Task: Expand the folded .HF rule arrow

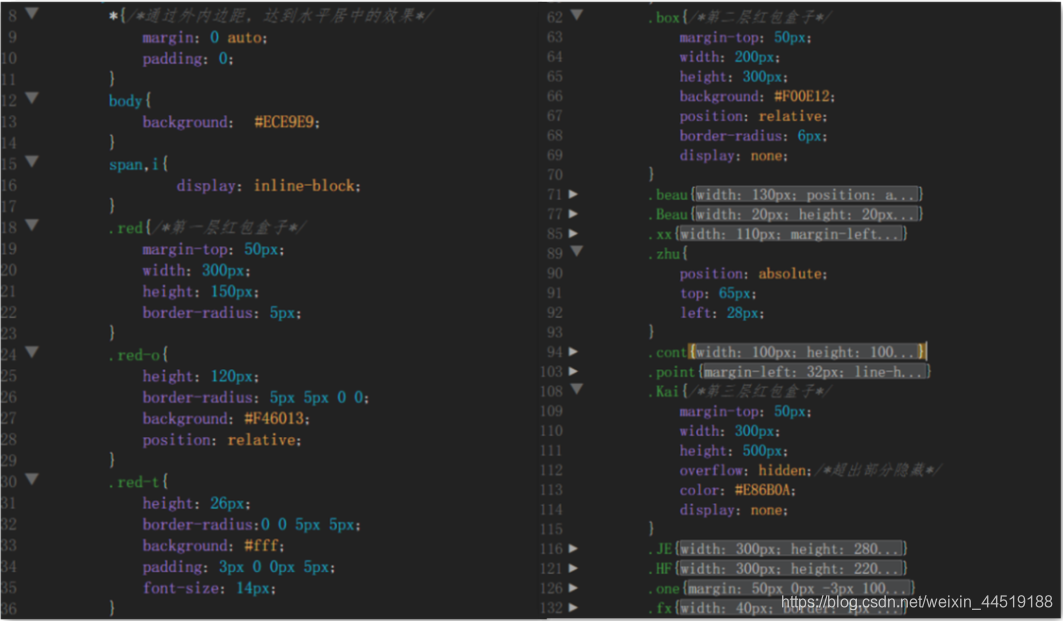Action: tap(574, 567)
